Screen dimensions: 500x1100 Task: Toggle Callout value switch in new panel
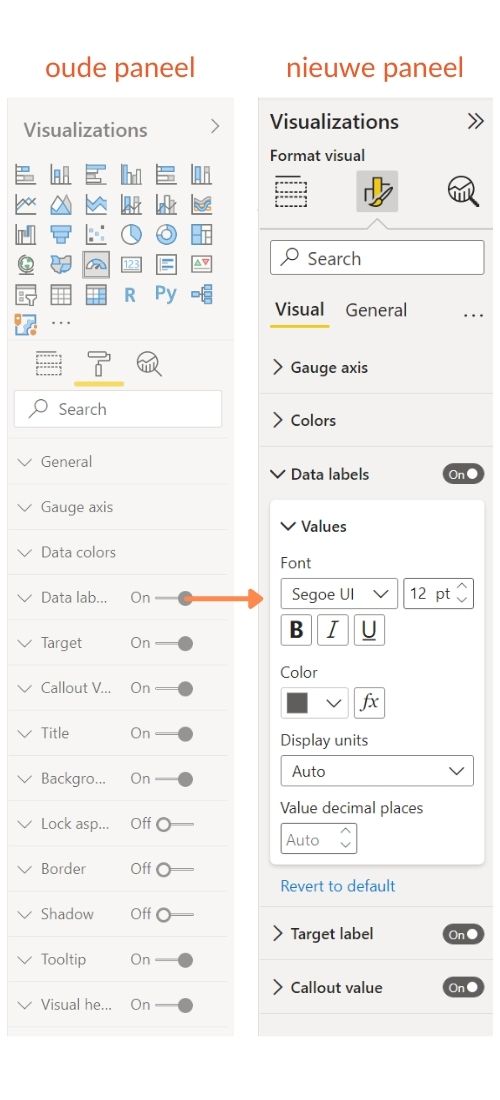(x=463, y=987)
